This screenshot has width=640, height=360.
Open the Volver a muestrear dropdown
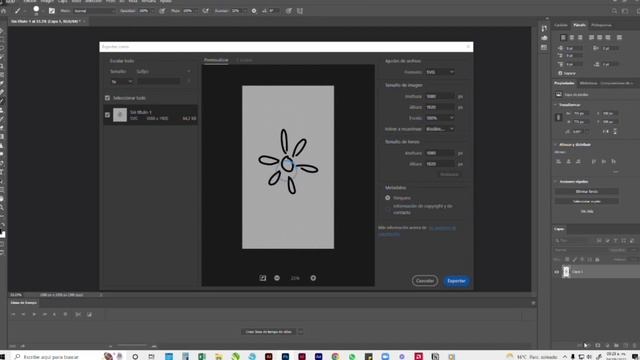coord(440,129)
